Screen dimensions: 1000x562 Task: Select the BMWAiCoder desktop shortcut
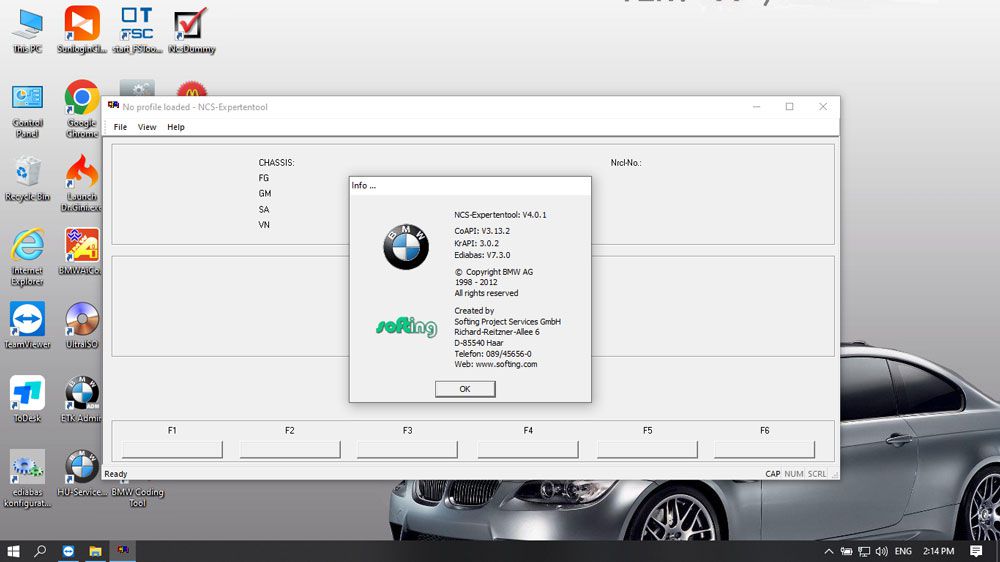tap(82, 252)
